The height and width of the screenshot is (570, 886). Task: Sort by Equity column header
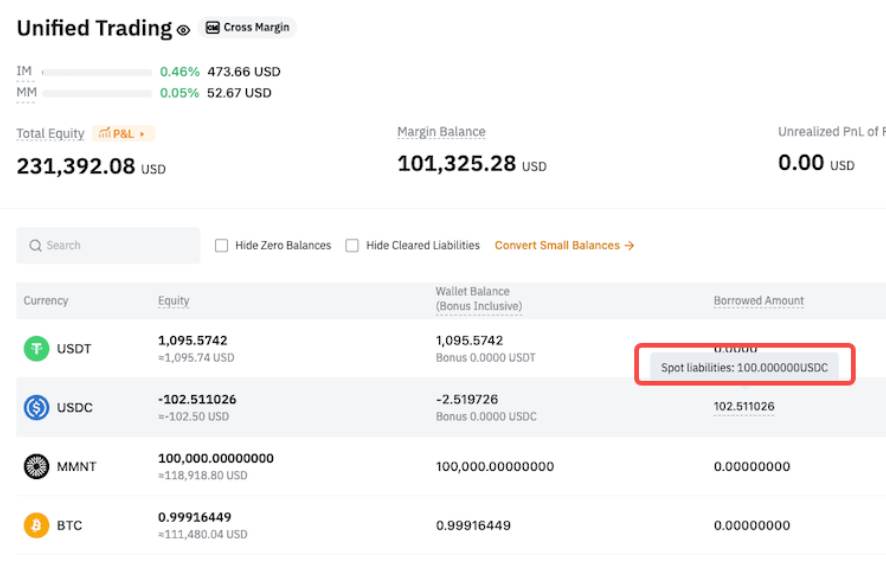[x=173, y=301]
